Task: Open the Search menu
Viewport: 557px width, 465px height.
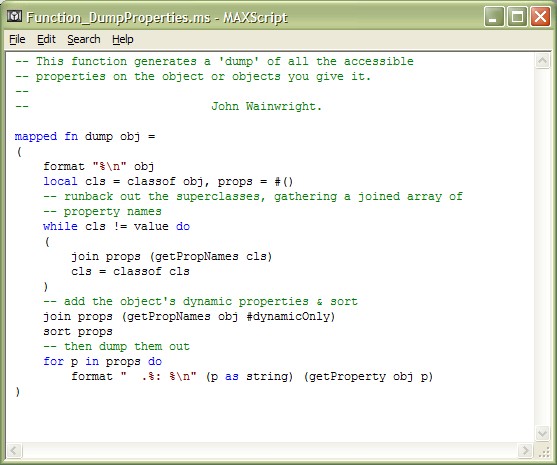Action: [84, 39]
